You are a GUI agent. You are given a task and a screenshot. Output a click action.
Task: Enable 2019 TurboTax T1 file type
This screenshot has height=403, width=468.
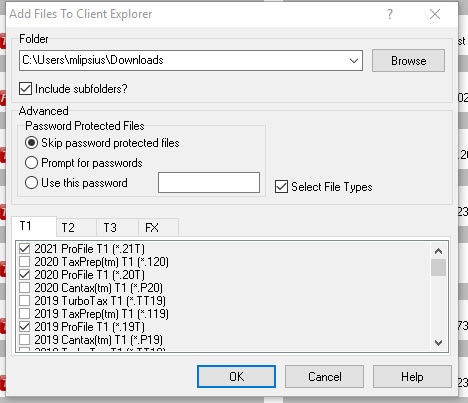(x=24, y=301)
